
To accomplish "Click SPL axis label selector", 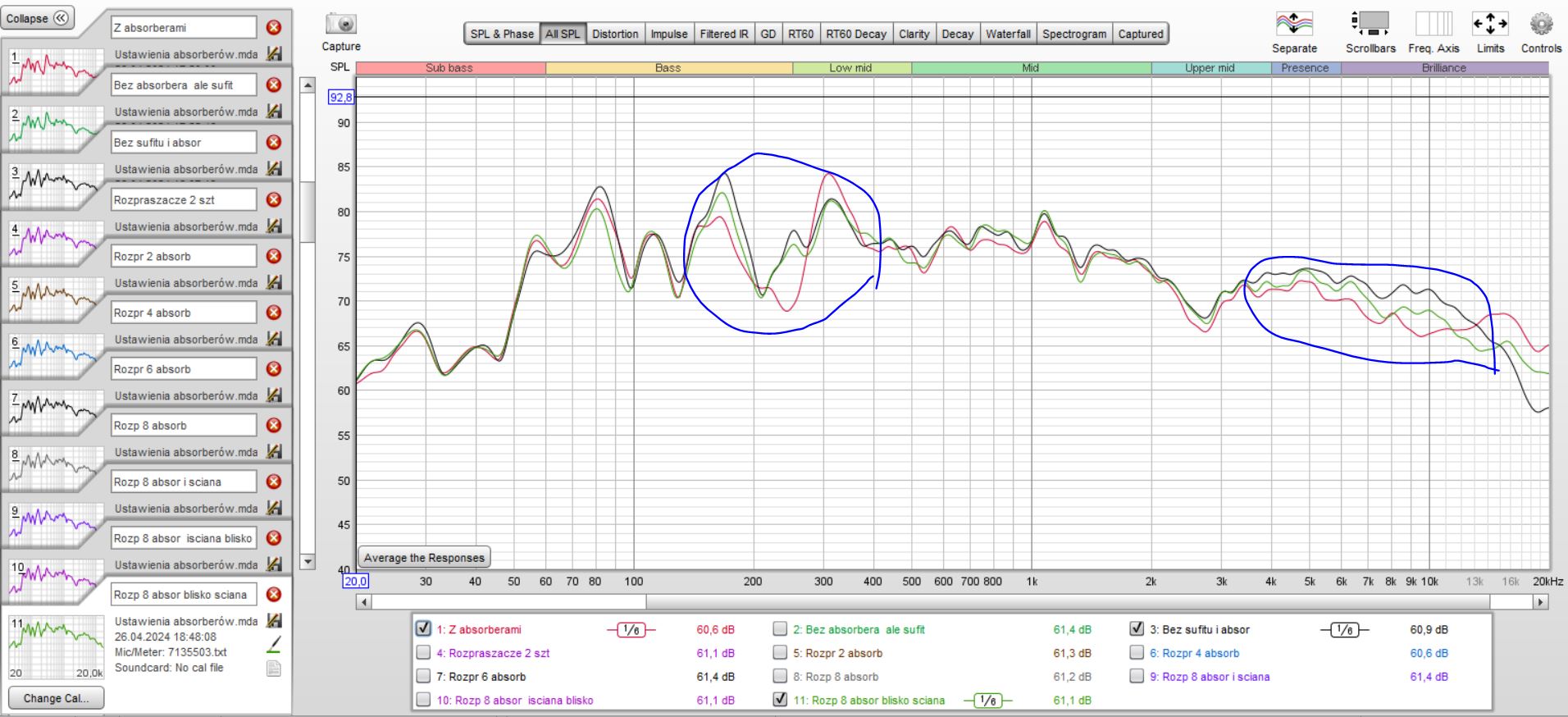I will (x=340, y=67).
